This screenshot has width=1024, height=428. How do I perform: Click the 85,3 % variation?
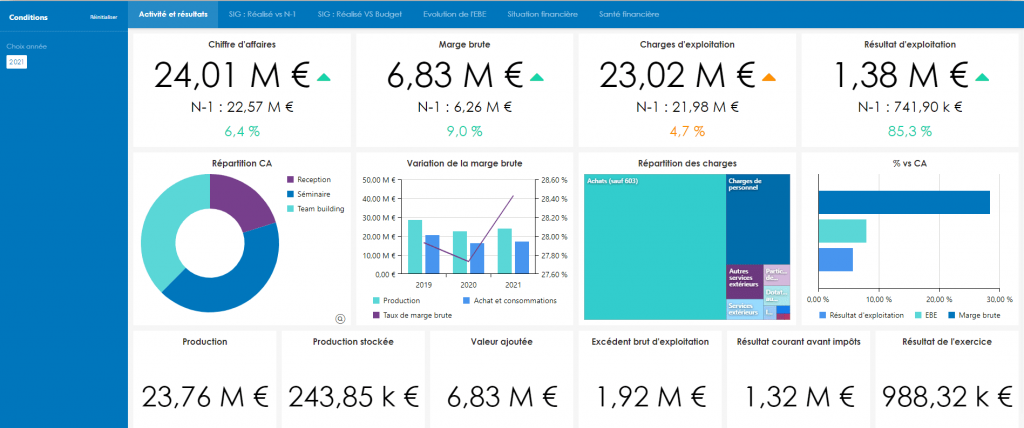910,131
